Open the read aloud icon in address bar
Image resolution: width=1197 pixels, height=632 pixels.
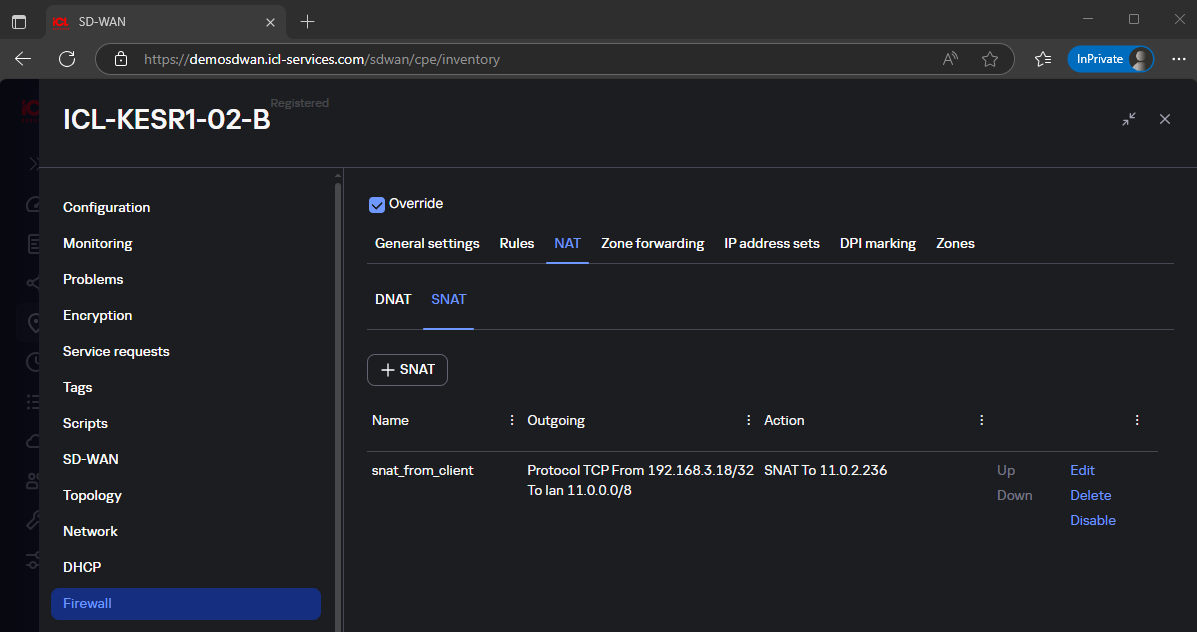[x=950, y=59]
